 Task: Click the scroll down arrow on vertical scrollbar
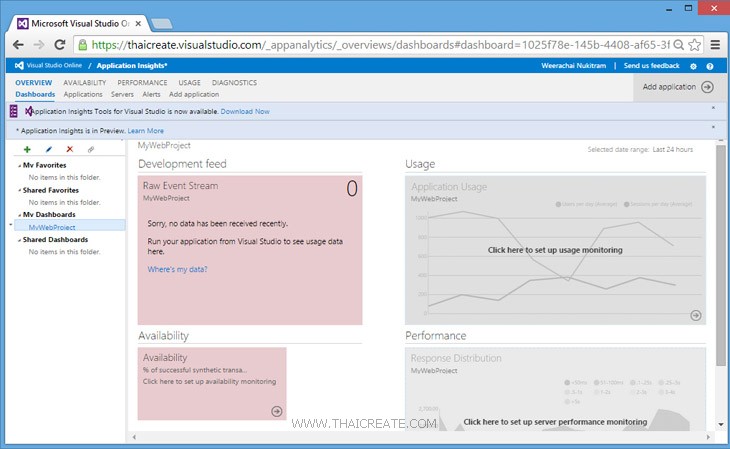721,424
